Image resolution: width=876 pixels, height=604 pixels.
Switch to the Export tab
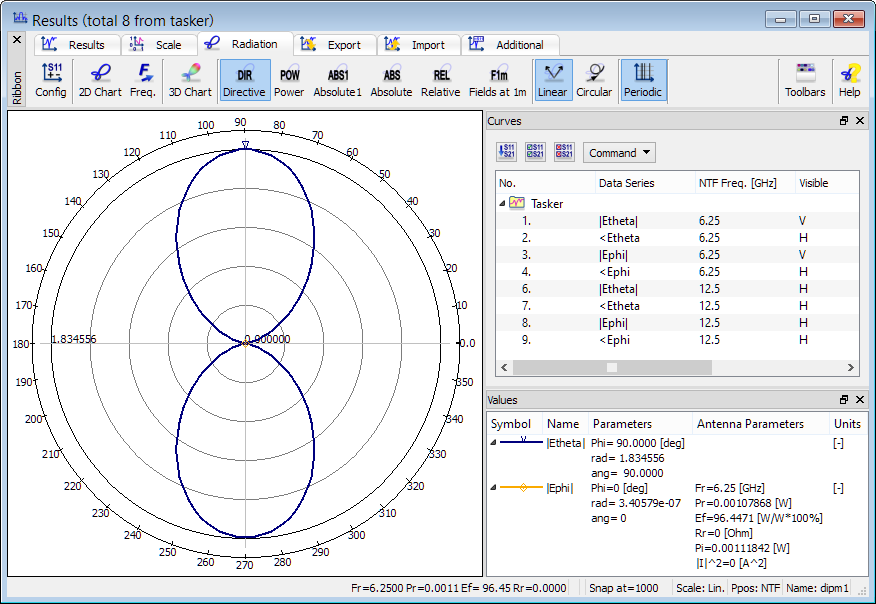pos(335,45)
